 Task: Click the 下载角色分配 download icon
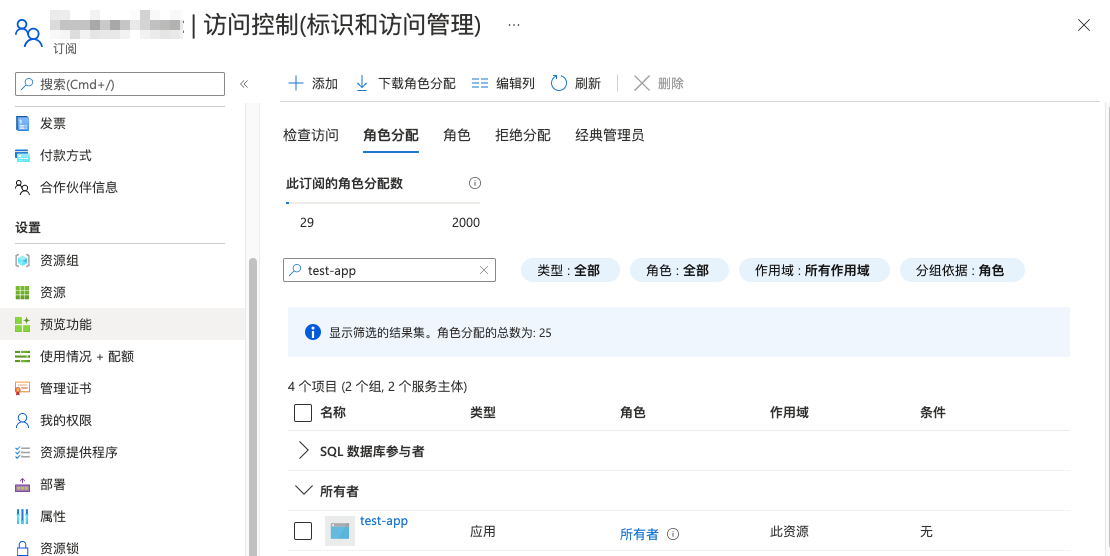click(x=362, y=83)
